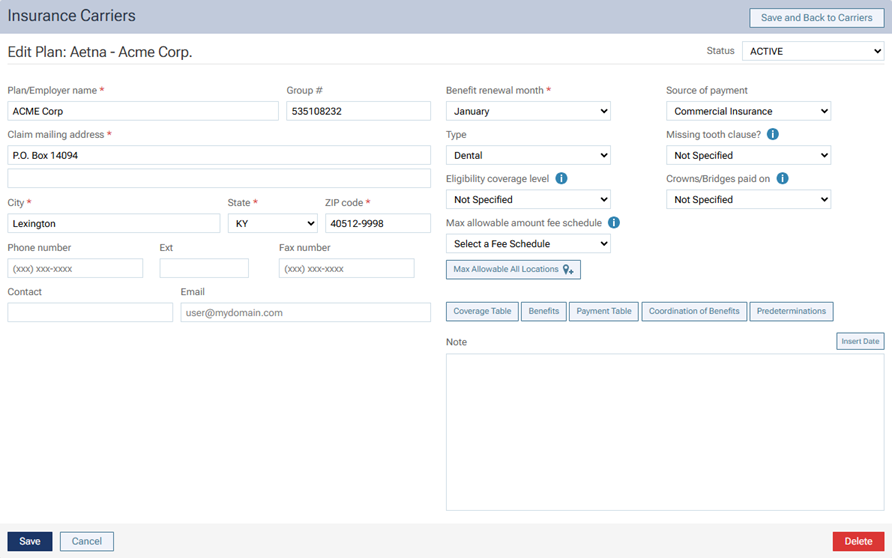Click info icon beside Crowns/Bridges paid on
Screen dimensions: 892x558
click(x=782, y=179)
